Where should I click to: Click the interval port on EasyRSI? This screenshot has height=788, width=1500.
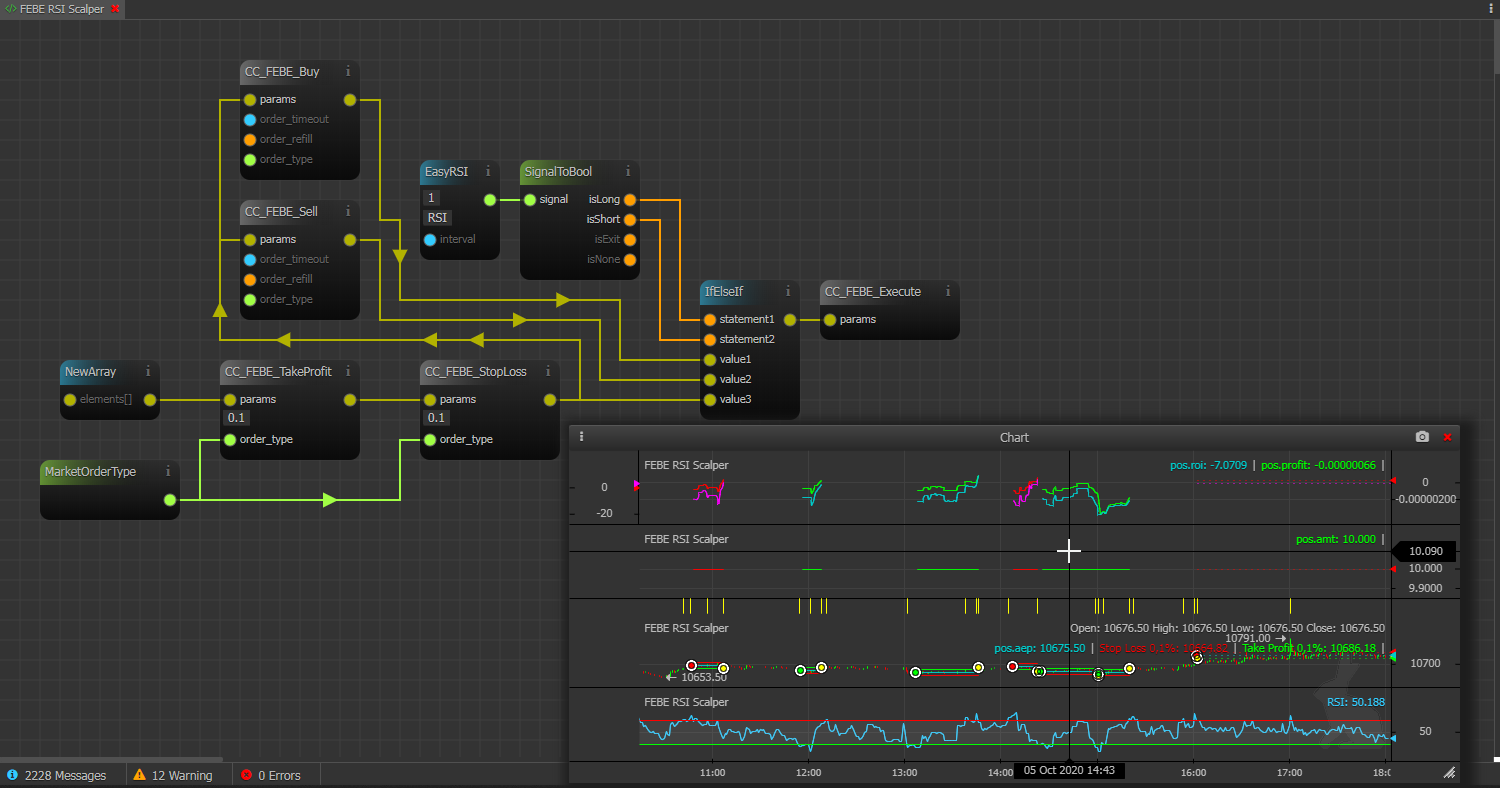tap(430, 239)
